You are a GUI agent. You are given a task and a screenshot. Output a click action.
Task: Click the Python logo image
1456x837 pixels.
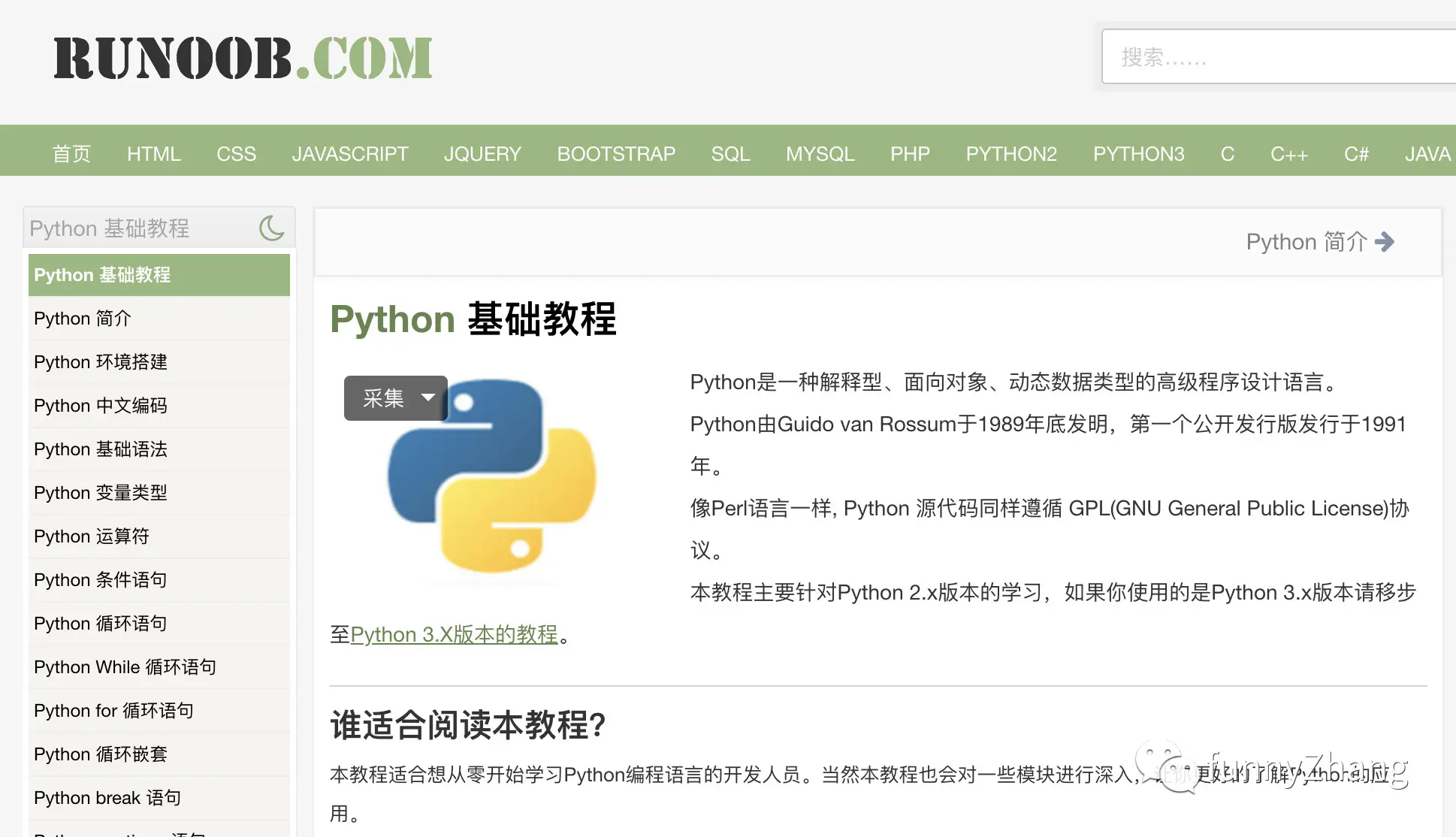click(492, 477)
